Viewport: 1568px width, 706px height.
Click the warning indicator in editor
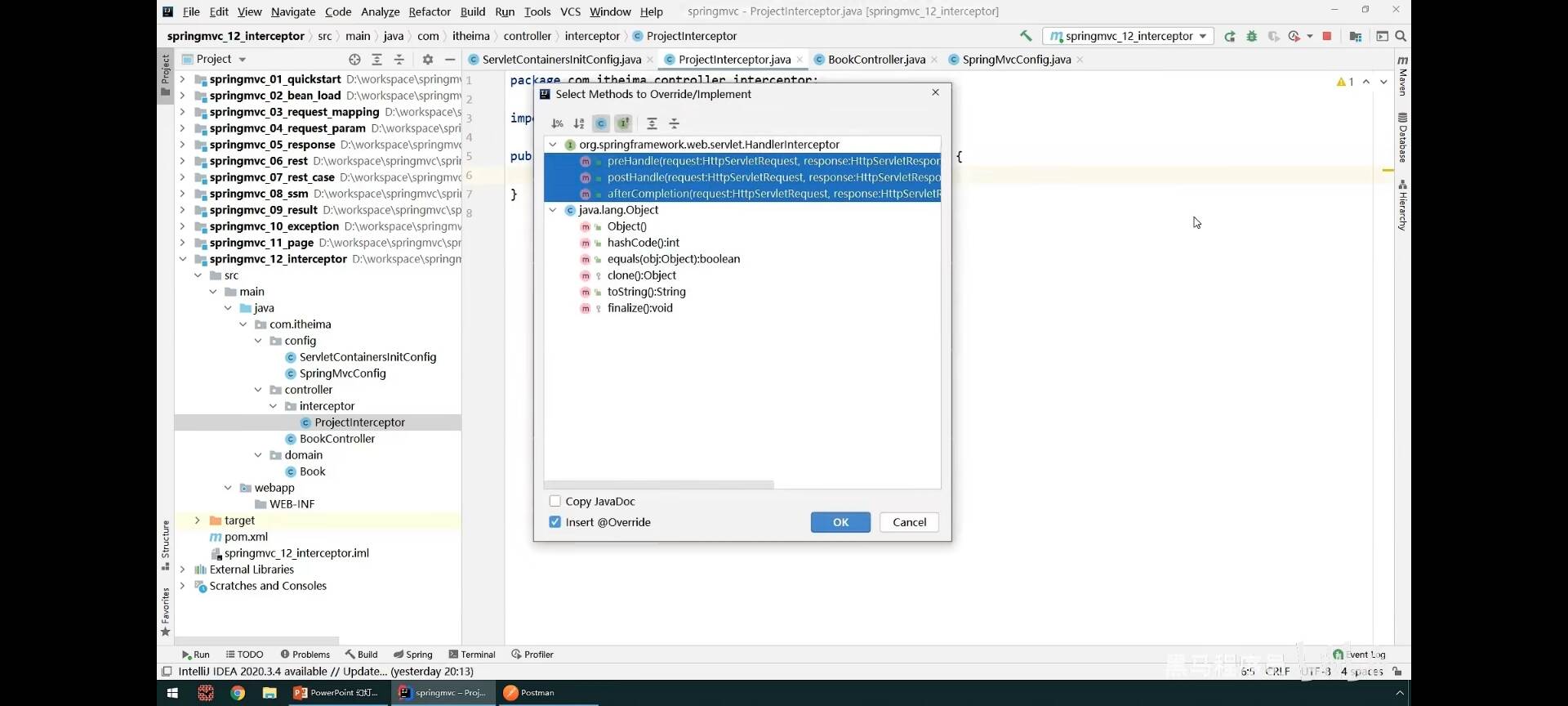(x=1345, y=82)
